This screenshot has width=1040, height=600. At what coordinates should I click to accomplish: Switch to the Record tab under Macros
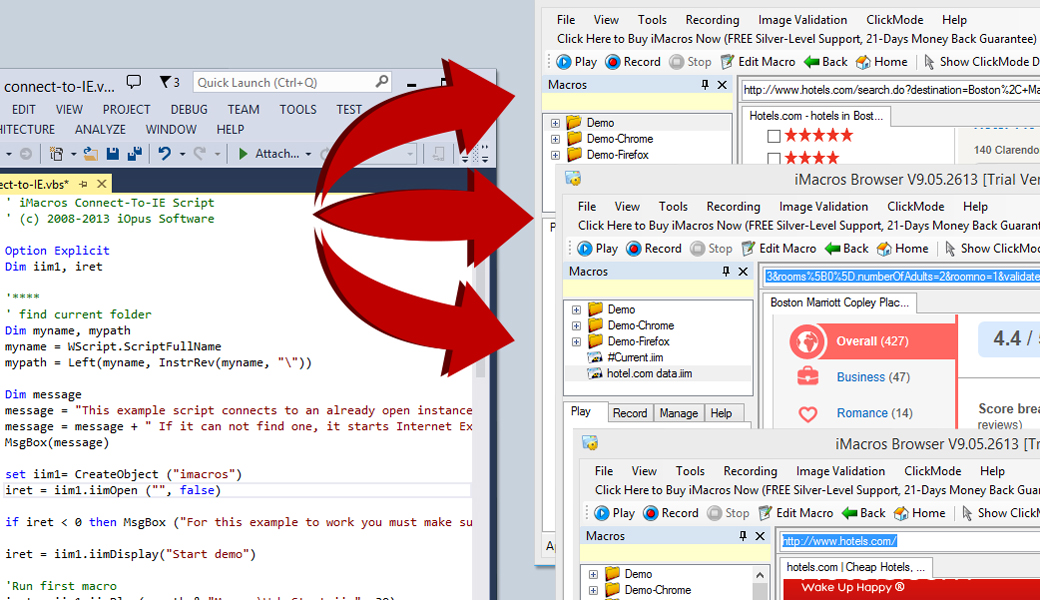point(629,413)
